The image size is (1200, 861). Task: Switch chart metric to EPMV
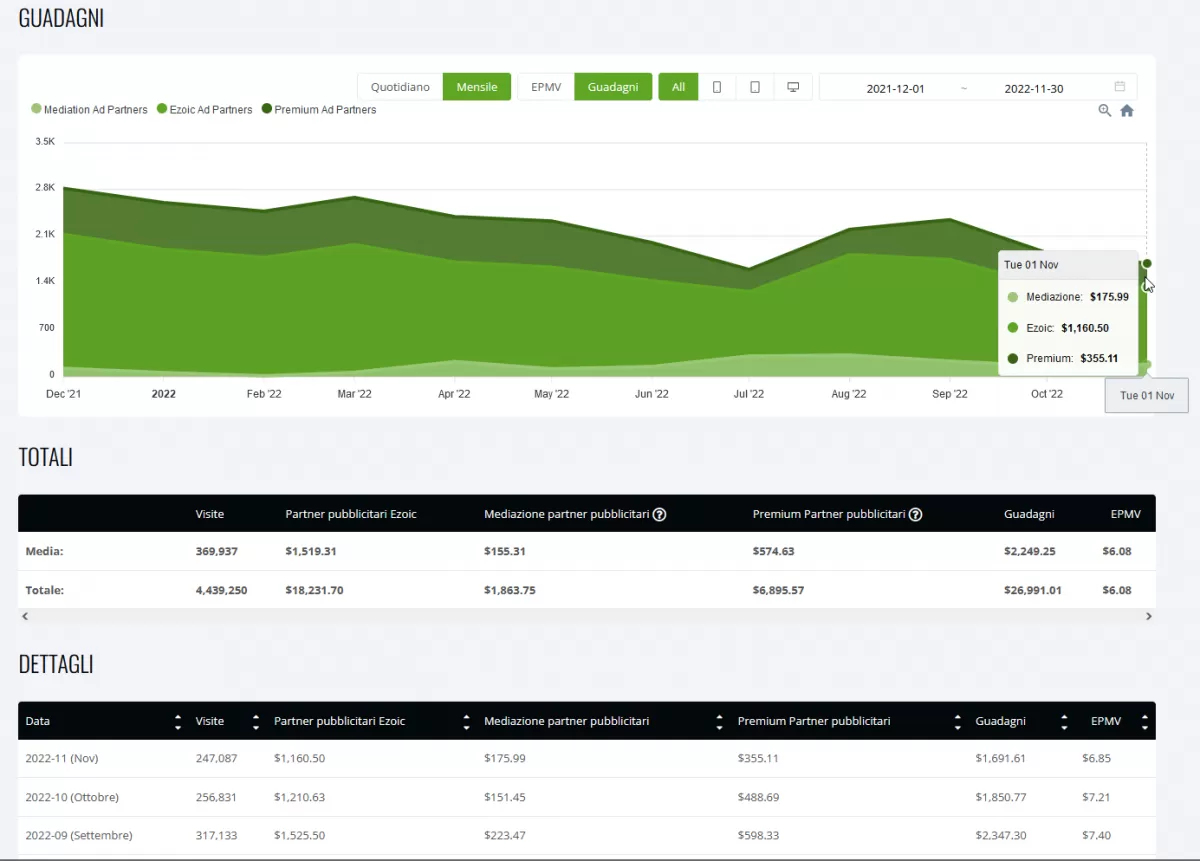(546, 87)
